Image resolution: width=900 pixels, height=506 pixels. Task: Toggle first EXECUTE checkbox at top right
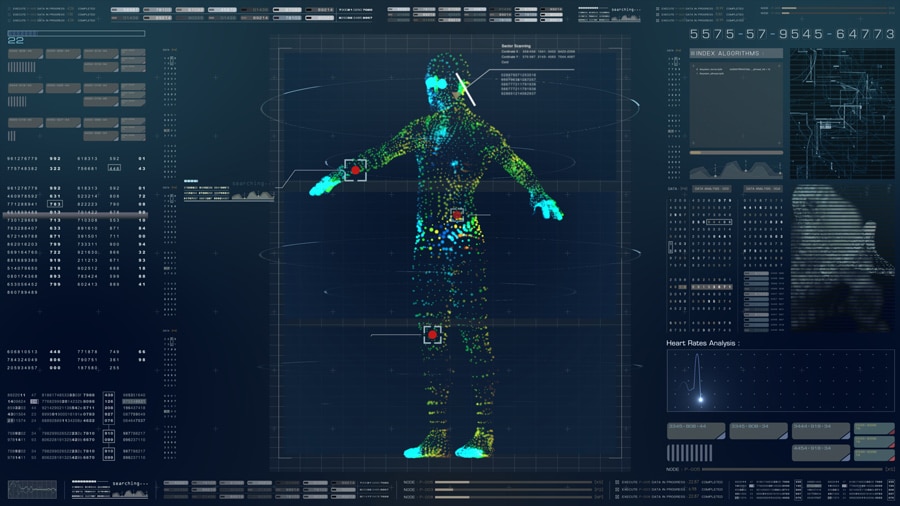pyautogui.click(x=657, y=9)
